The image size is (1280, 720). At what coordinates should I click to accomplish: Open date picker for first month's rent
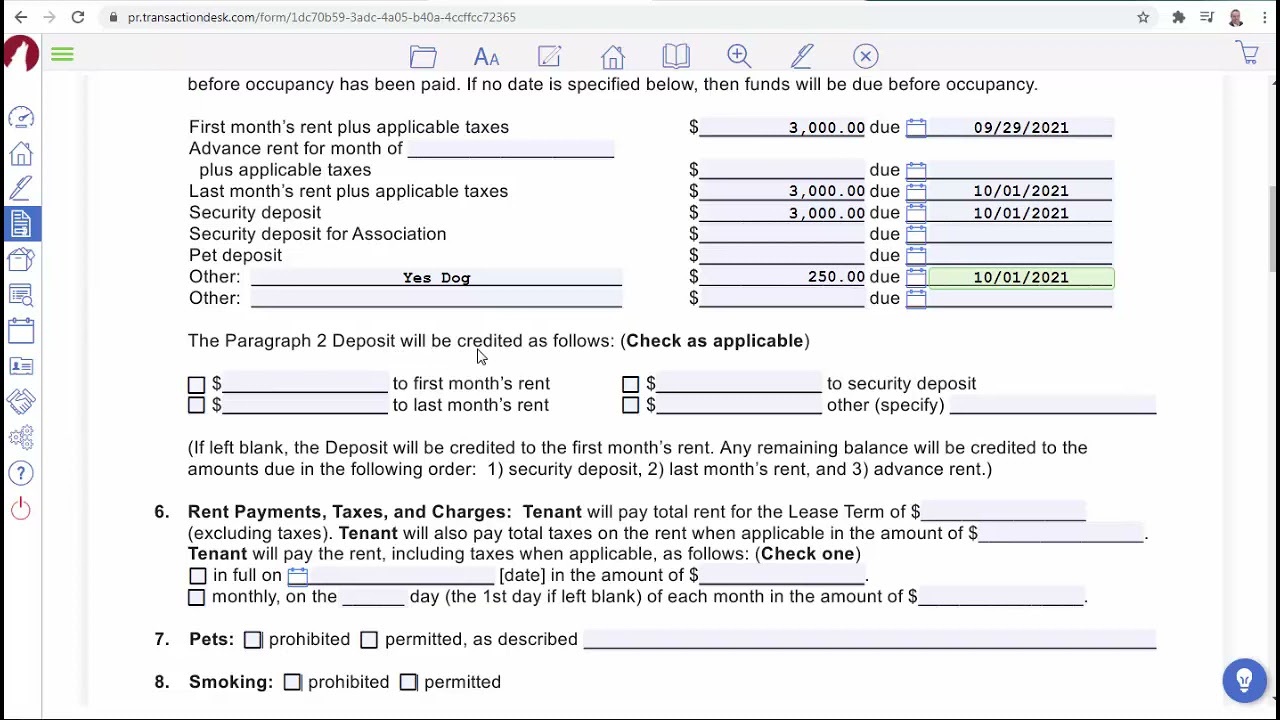pos(916,128)
